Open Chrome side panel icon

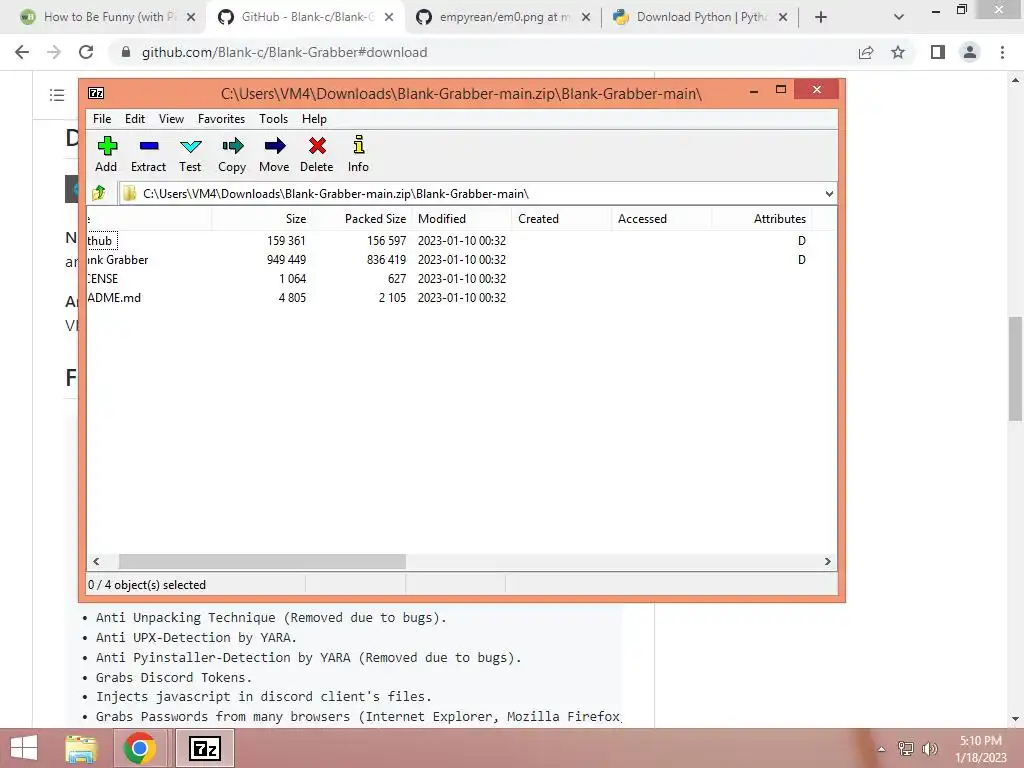938,52
